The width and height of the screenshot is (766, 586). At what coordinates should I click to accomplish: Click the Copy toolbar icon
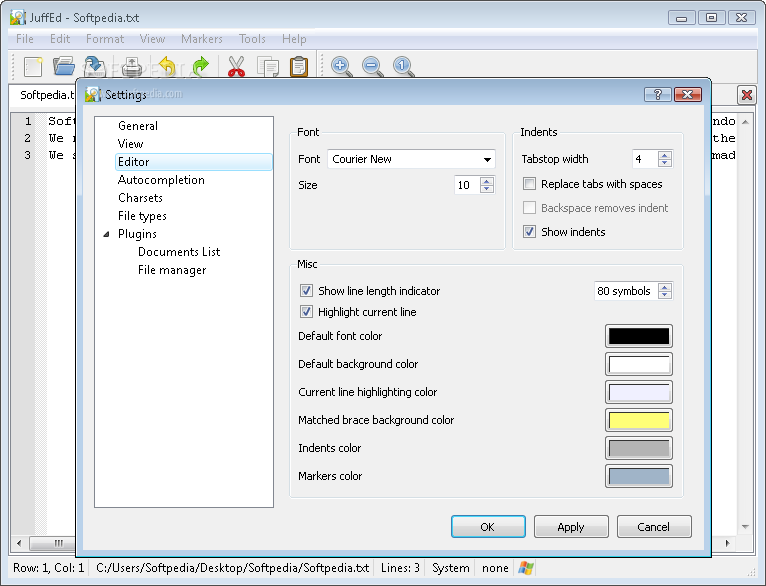tap(268, 67)
